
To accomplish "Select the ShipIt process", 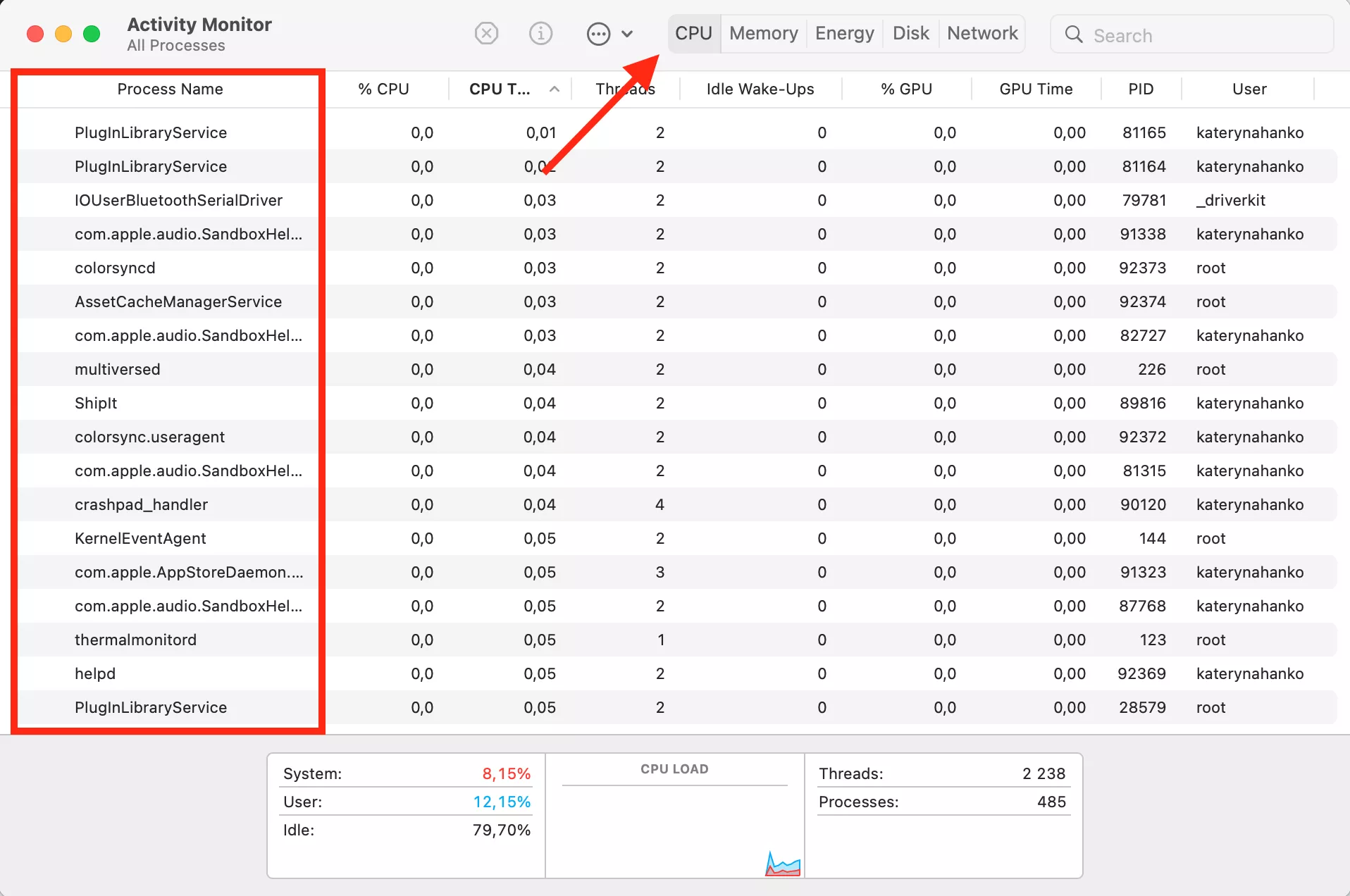I will pyautogui.click(x=675, y=403).
